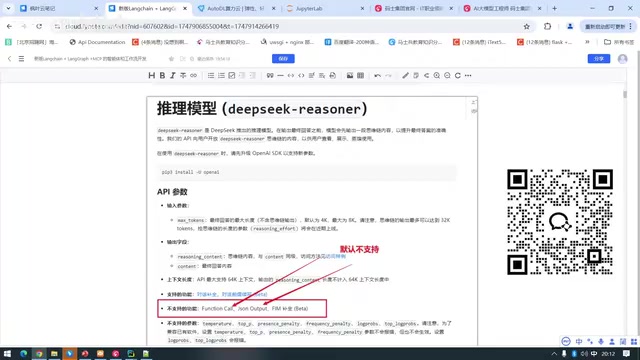Insert table into the note
Image resolution: width=640 pixels, height=360 pixels.
tap(360, 76)
